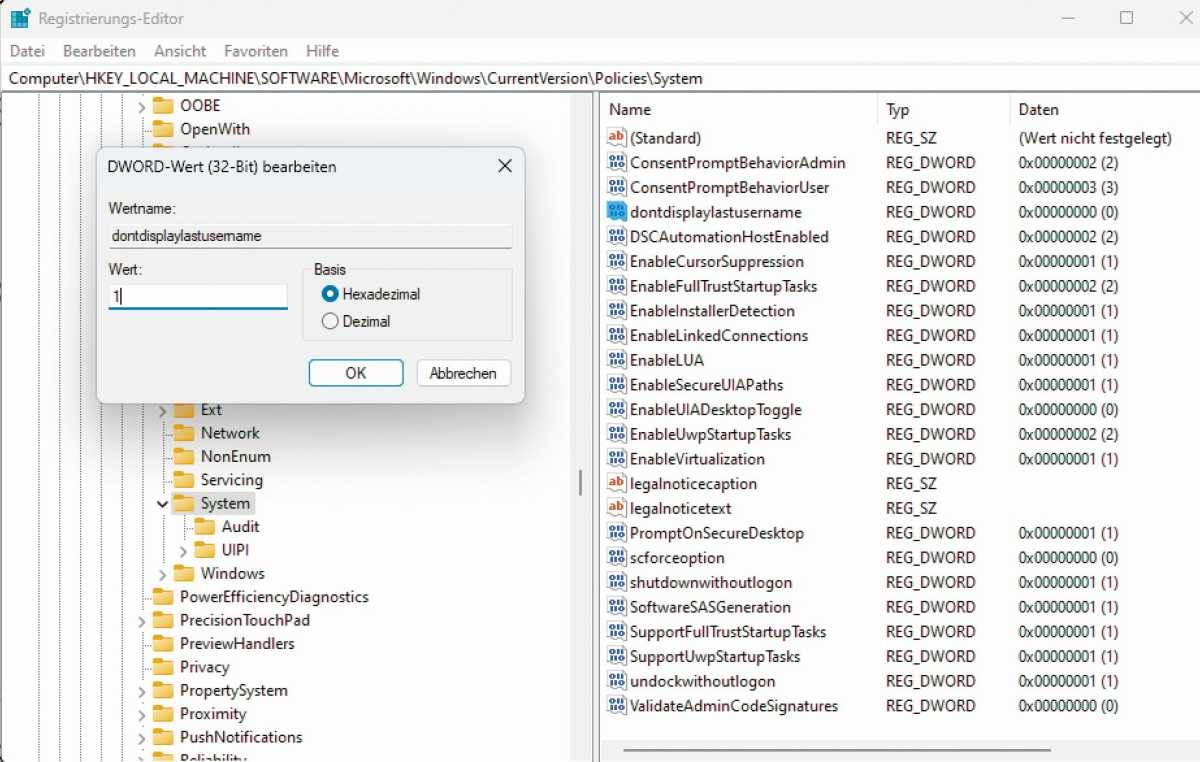Select the EnableFullTrustStartupTasks value name
1200x762 pixels.
click(724, 286)
